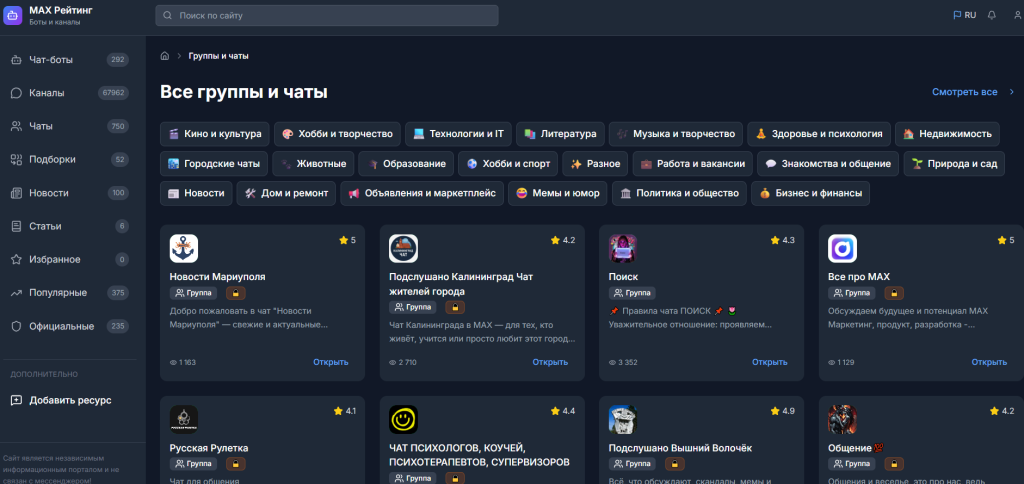Open Официальные in the sidebar
This screenshot has width=1024, height=484.
[69, 326]
